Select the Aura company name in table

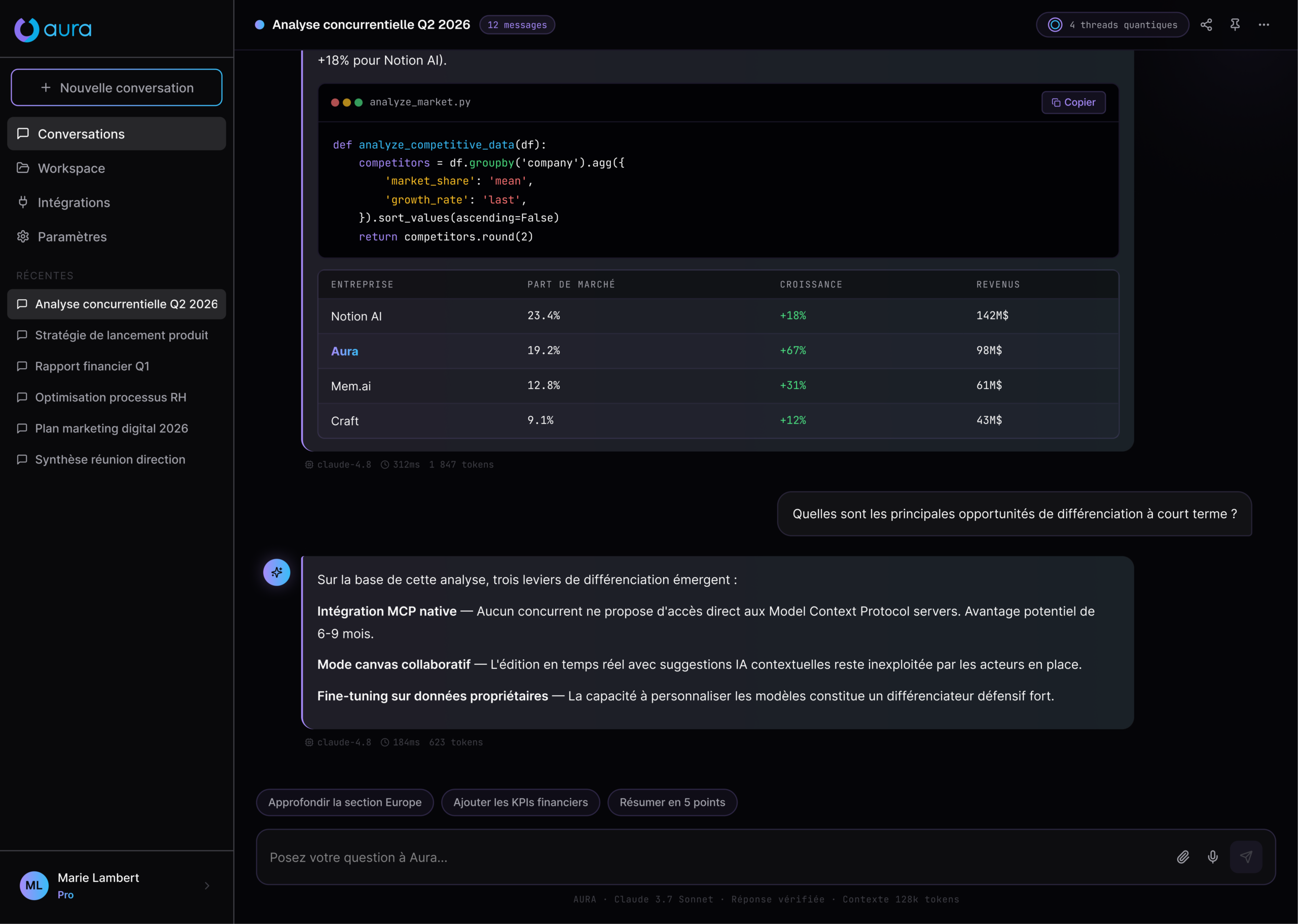[345, 351]
